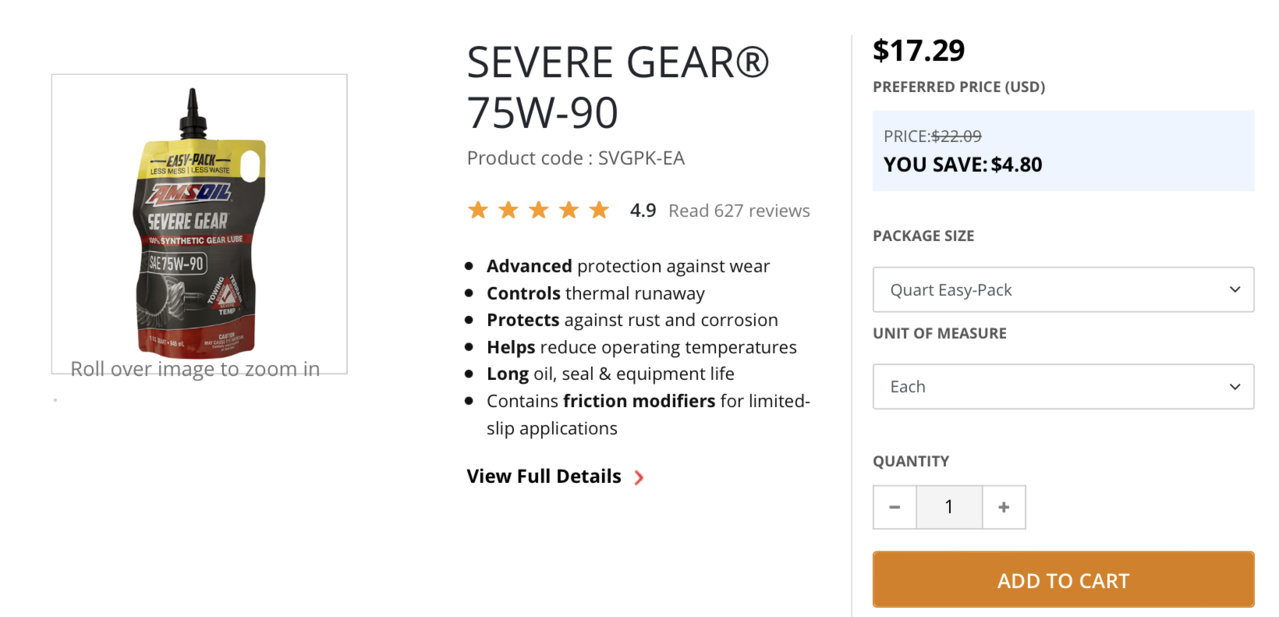
Task: Open the Package Size dropdown
Action: [x=1063, y=290]
